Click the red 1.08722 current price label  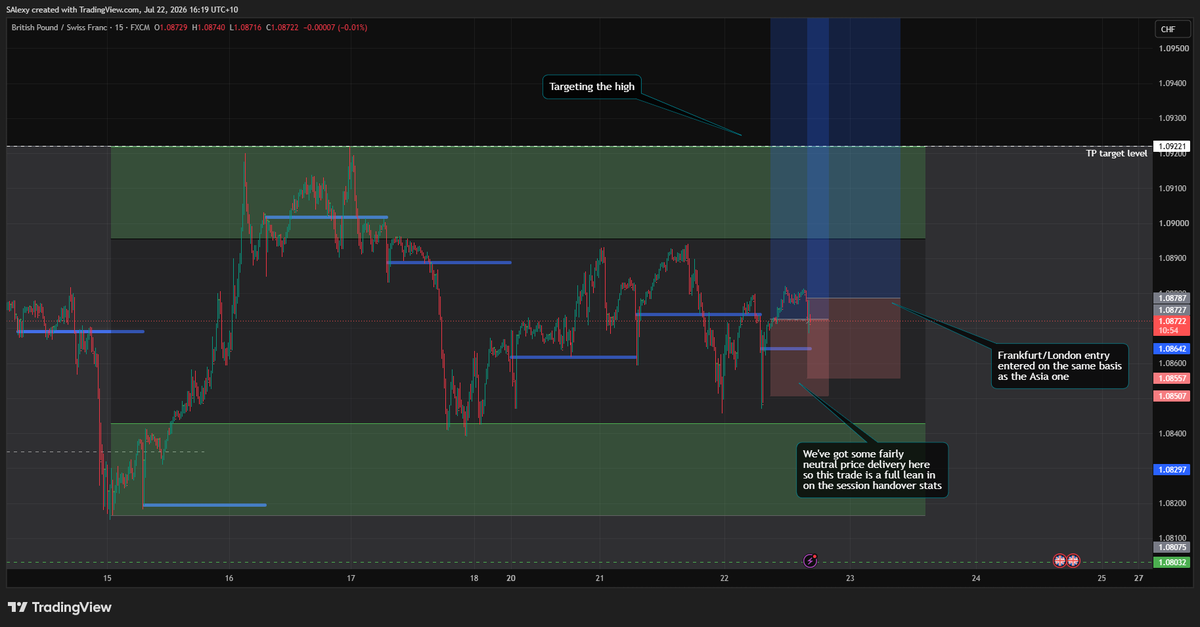coord(1172,320)
